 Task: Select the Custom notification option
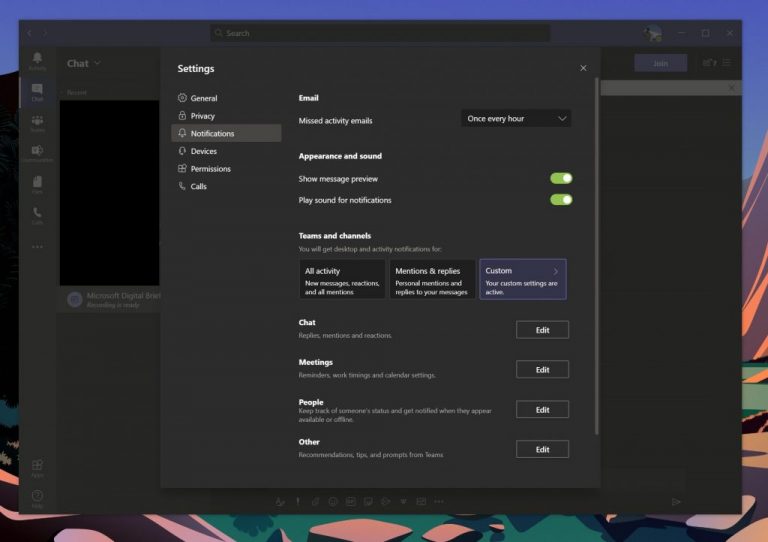point(523,279)
